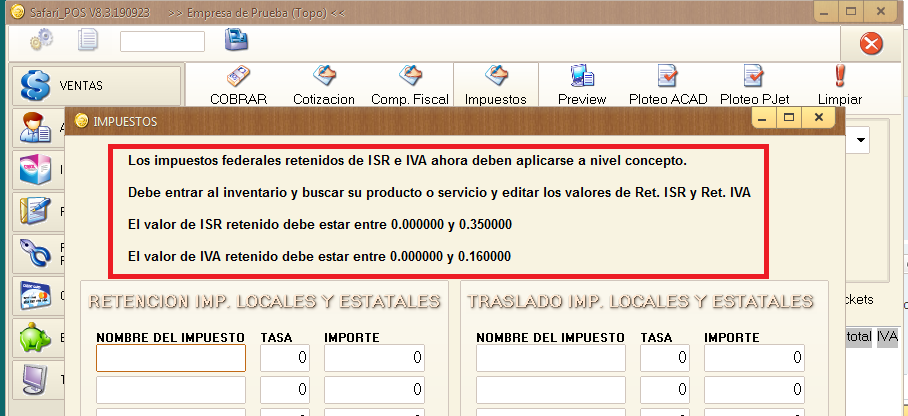Click Ploteo PJet icon
The width and height of the screenshot is (908, 416).
click(753, 75)
